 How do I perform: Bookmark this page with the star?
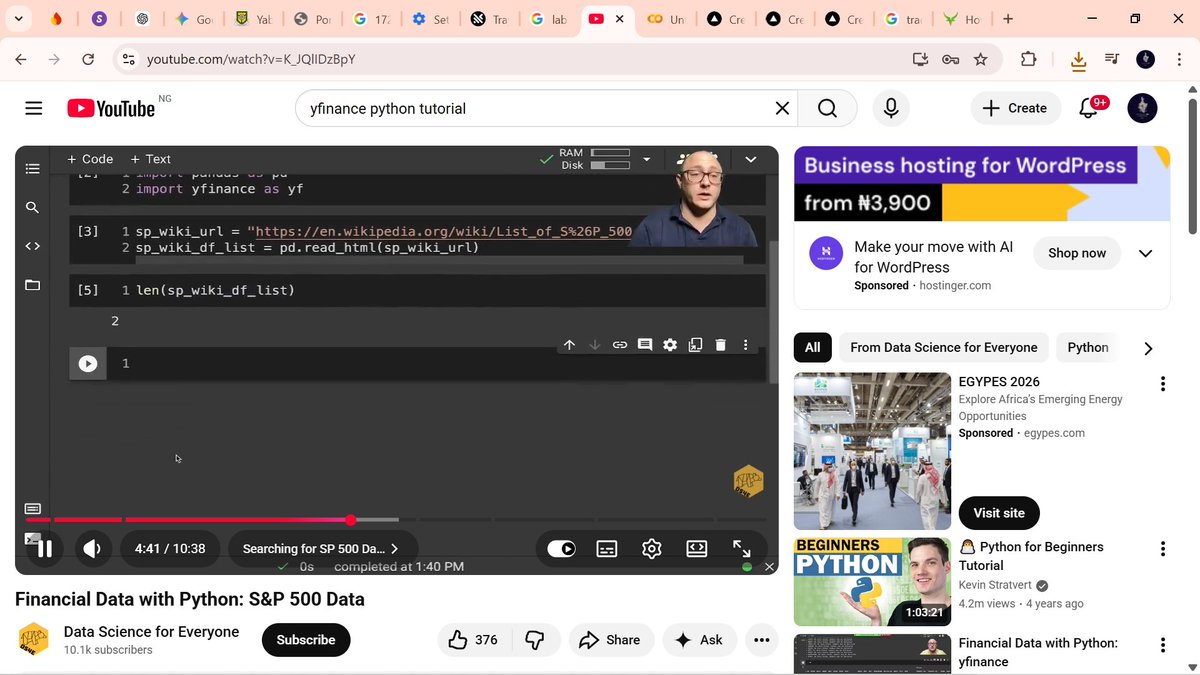click(980, 60)
